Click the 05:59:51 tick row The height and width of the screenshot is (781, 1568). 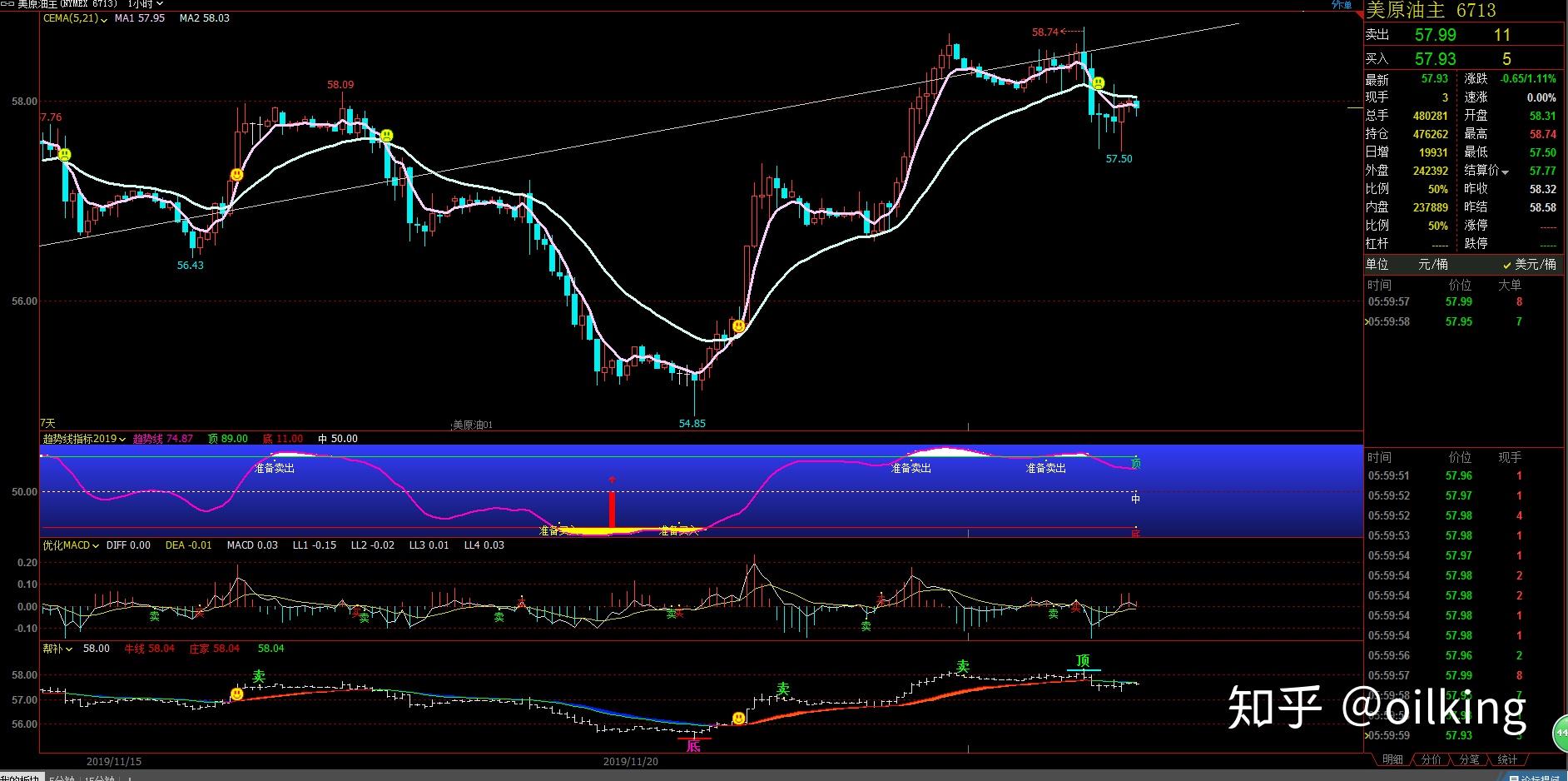pos(1463,476)
